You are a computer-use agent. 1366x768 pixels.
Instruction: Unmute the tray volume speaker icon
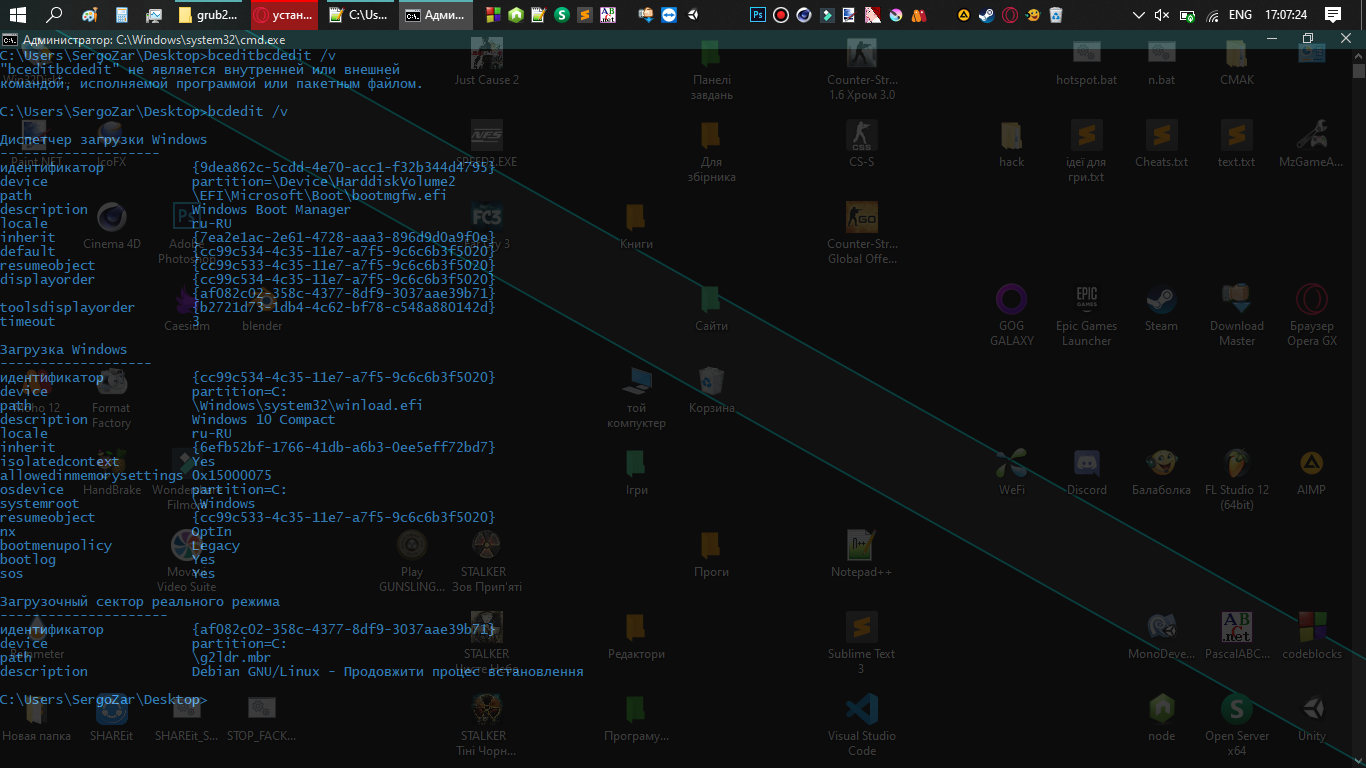[1162, 15]
